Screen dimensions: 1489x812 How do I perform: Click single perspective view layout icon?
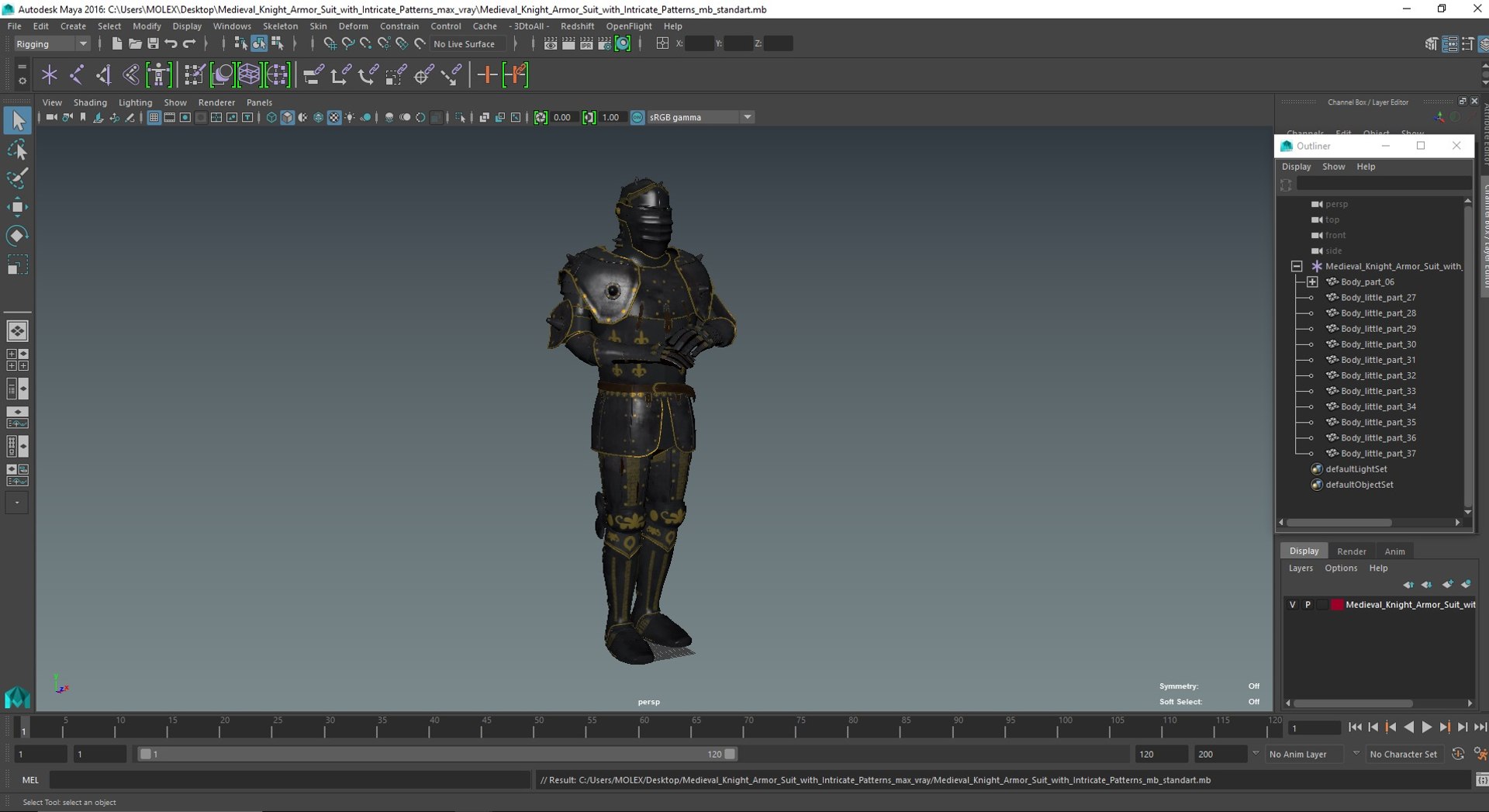tap(17, 331)
